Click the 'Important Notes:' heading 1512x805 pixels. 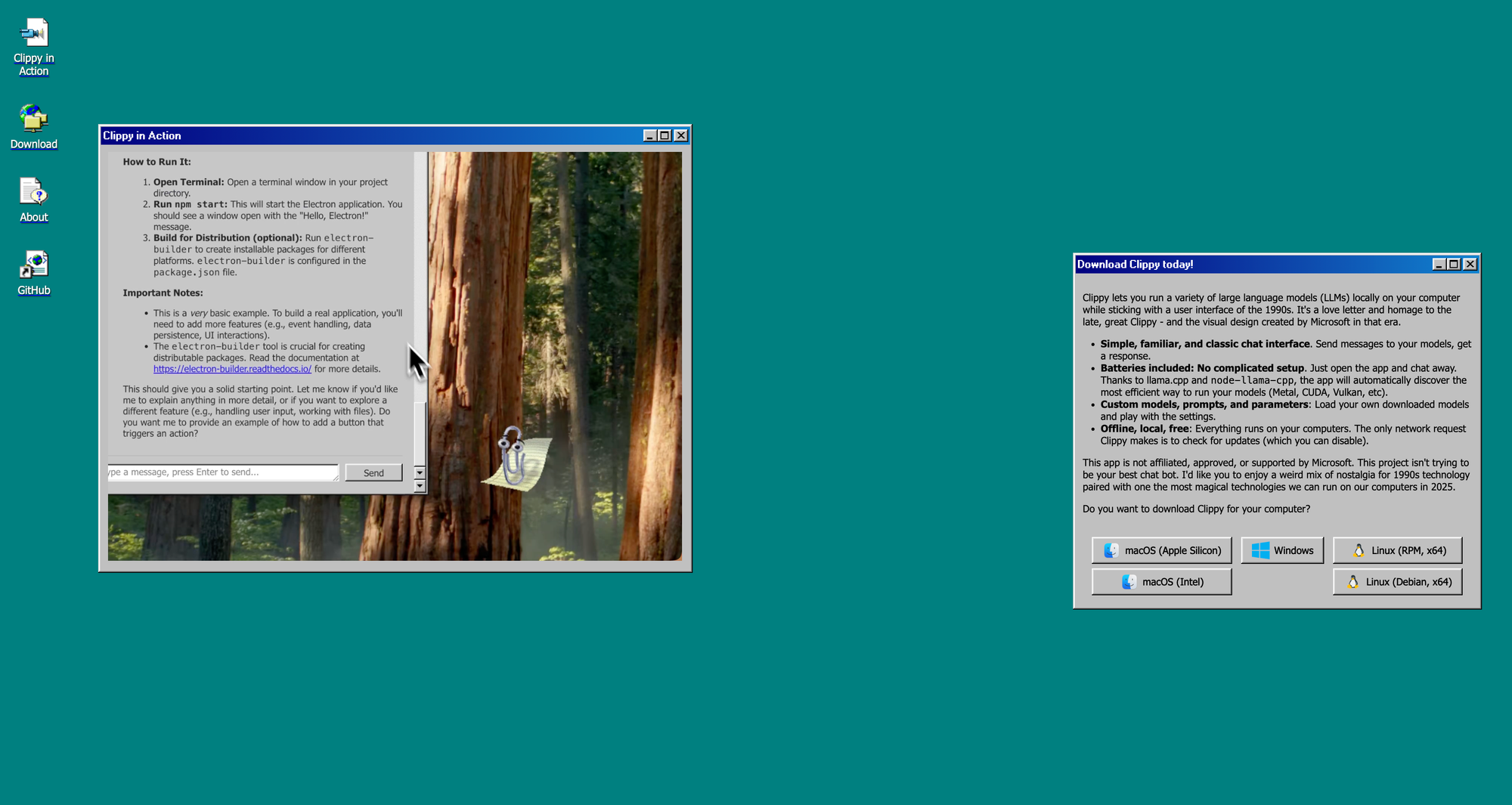coord(163,293)
